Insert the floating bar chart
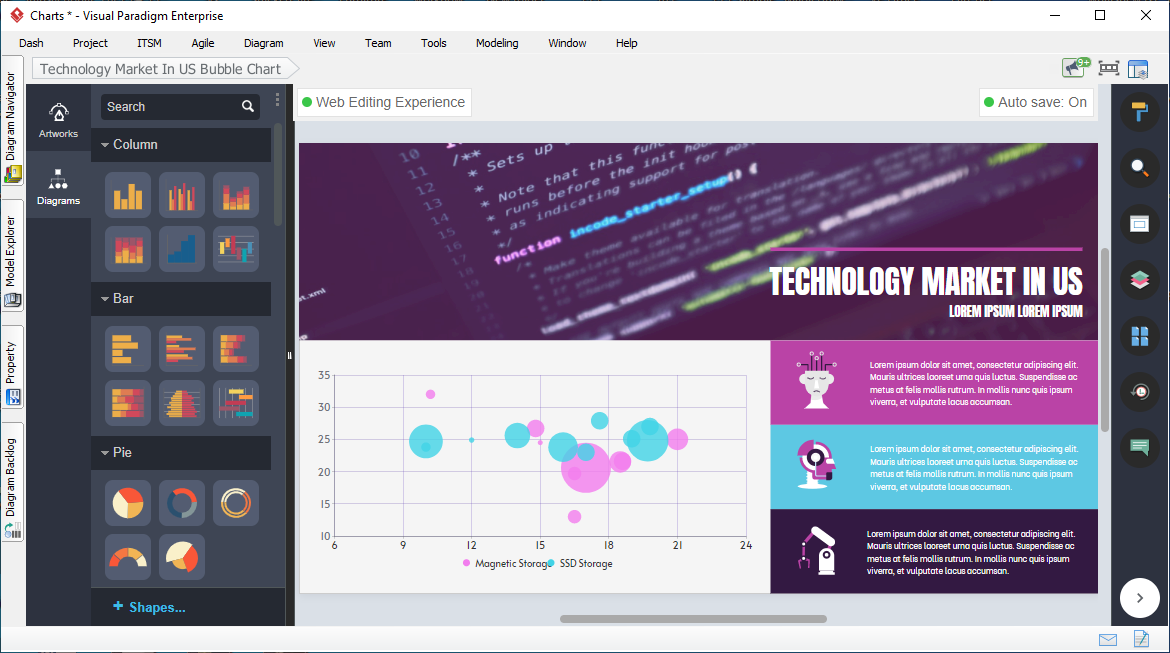 [x=236, y=403]
